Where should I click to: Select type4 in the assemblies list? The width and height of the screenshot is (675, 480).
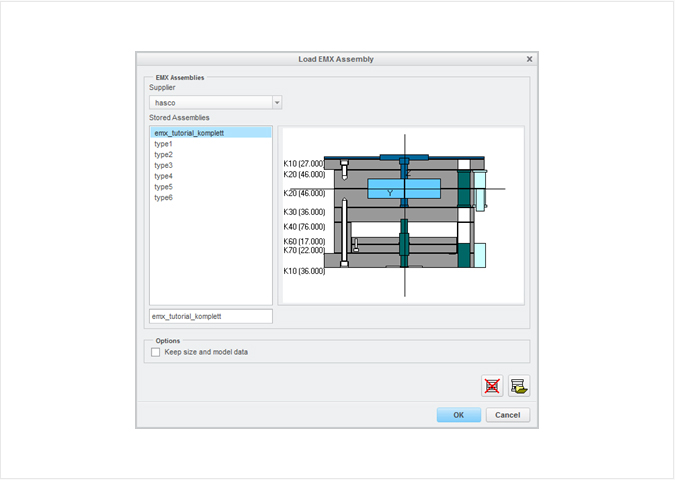point(211,176)
